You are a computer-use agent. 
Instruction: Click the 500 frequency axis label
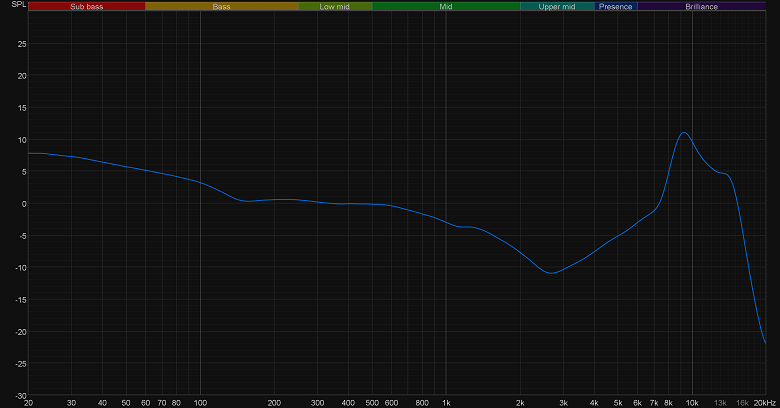click(372, 403)
